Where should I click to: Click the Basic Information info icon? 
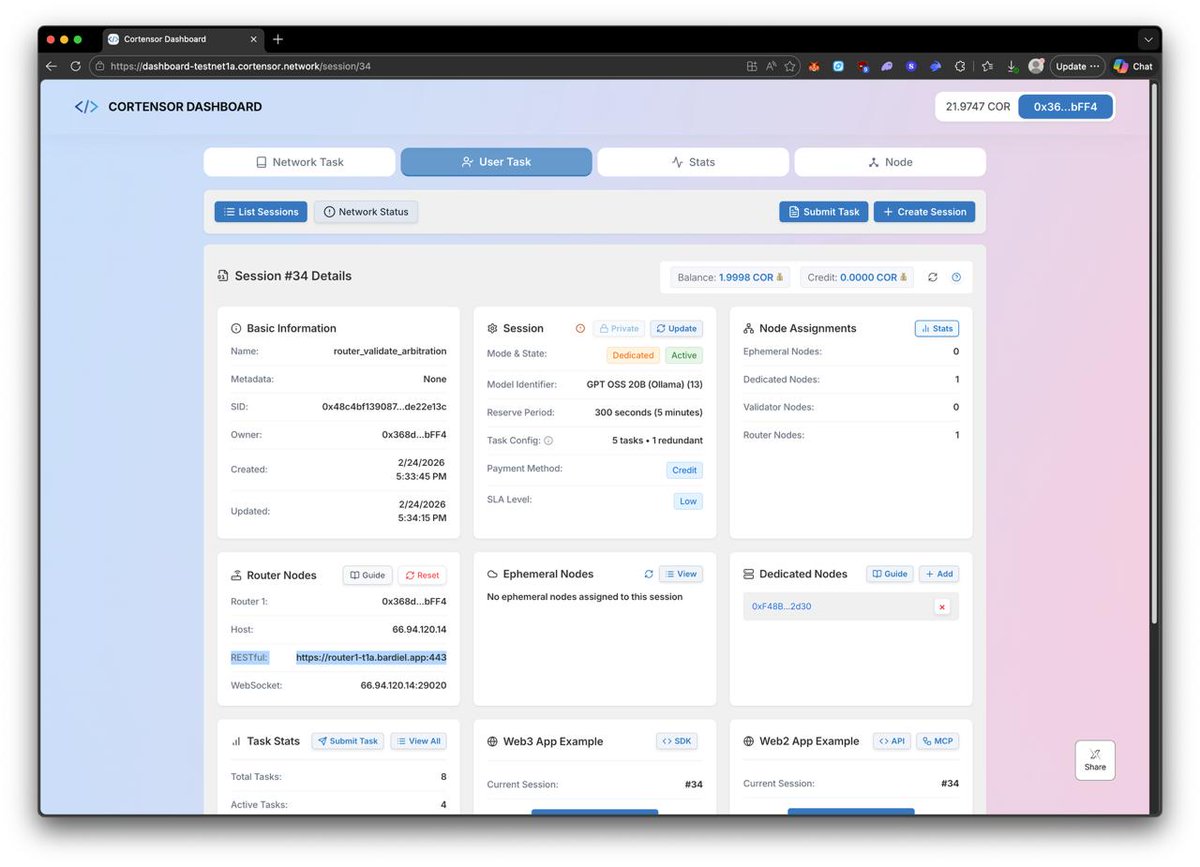[x=236, y=328]
